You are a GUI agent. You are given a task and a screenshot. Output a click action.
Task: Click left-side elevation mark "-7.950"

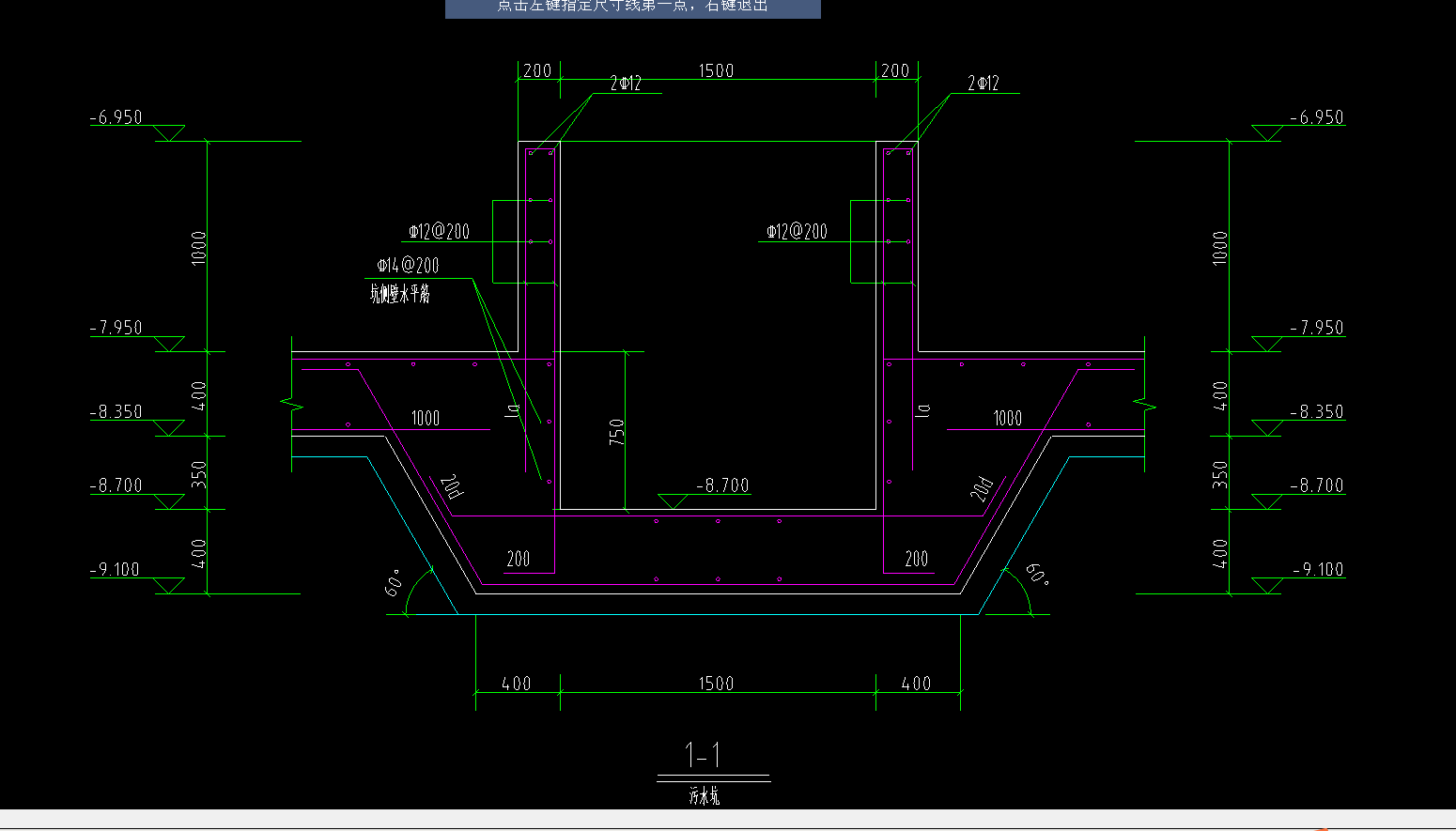[116, 328]
